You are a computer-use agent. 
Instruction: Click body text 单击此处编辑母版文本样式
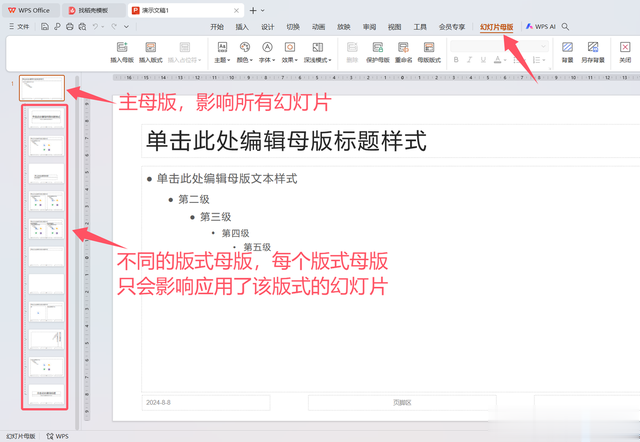click(x=227, y=179)
